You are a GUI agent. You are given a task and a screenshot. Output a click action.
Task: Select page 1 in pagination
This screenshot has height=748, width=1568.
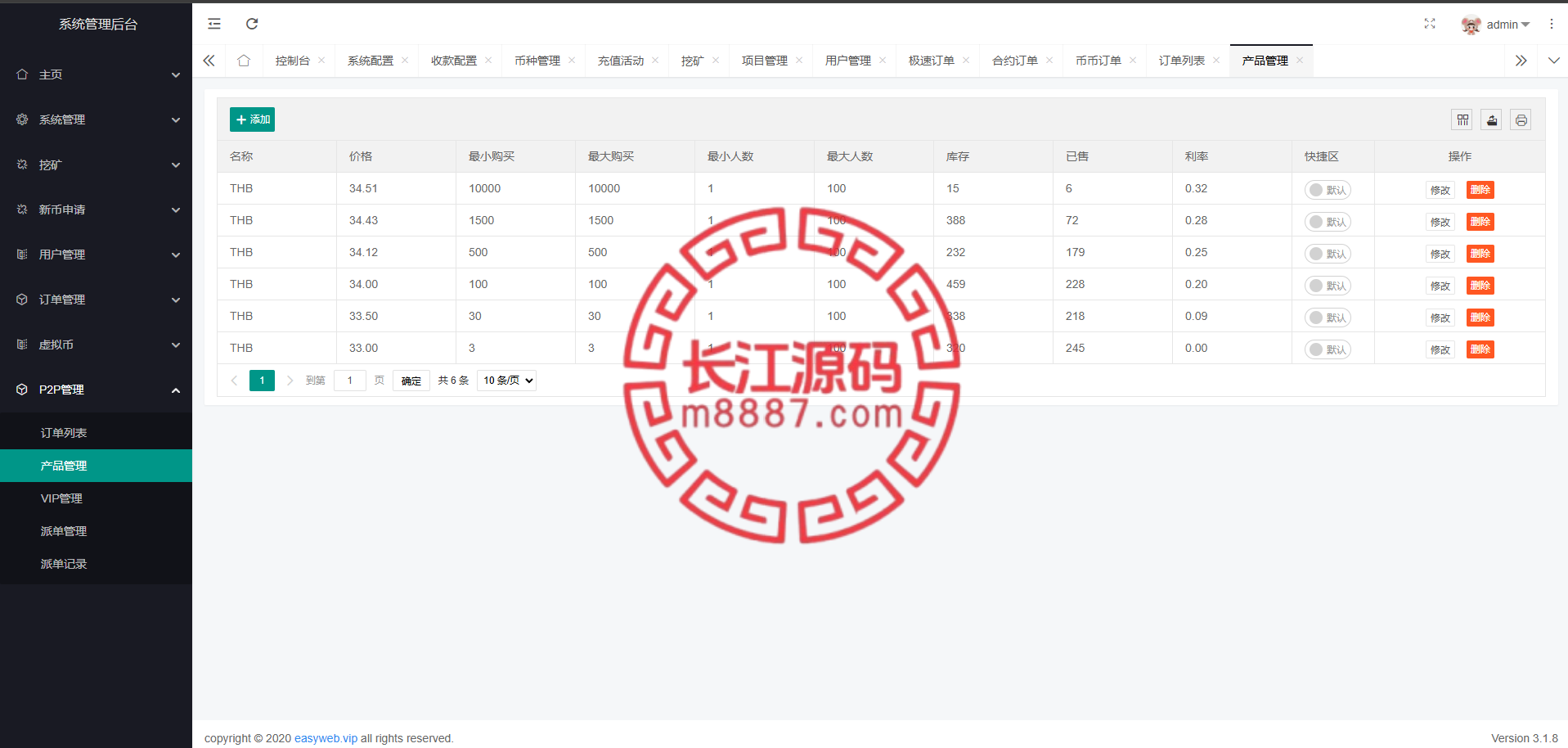click(262, 381)
